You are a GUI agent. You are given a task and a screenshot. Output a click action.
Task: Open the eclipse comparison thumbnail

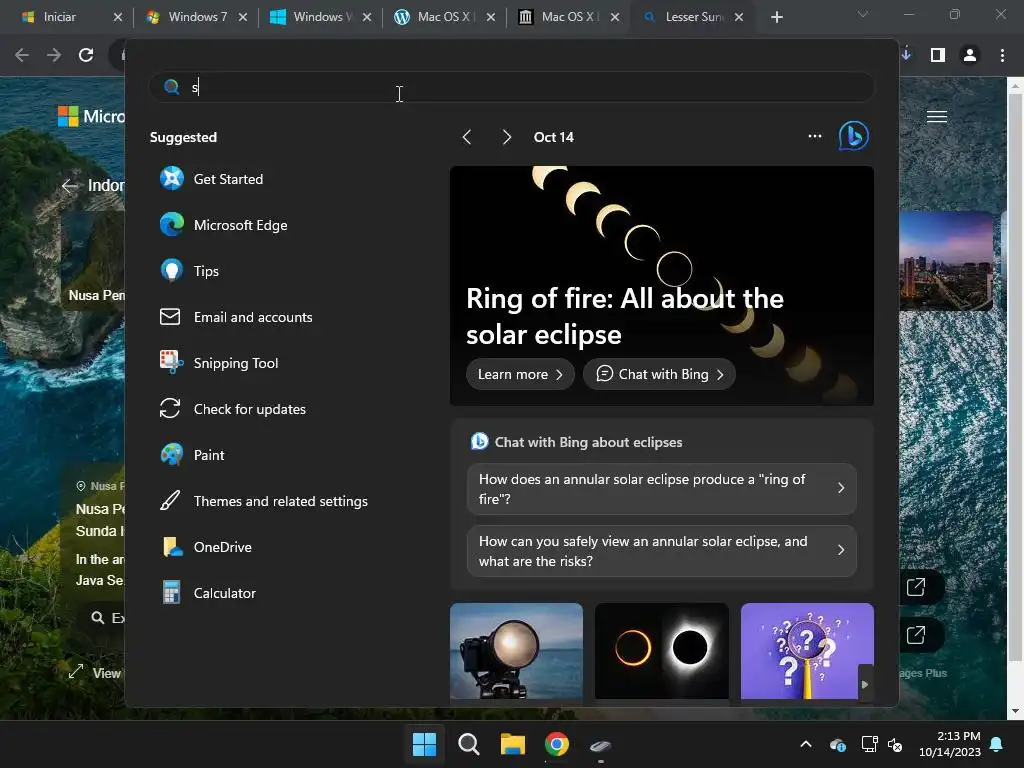tap(662, 651)
